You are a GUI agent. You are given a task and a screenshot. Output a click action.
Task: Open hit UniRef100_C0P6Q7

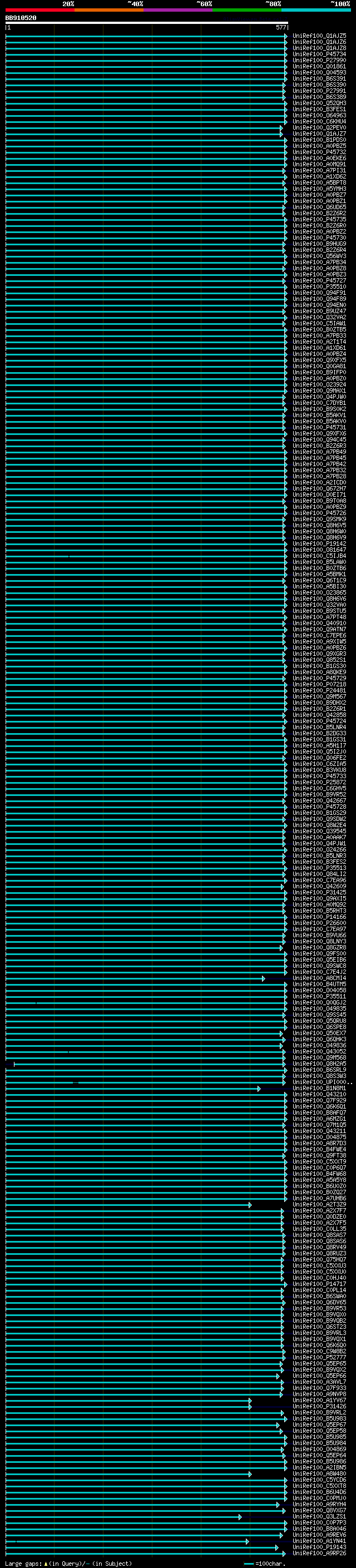point(319,1168)
